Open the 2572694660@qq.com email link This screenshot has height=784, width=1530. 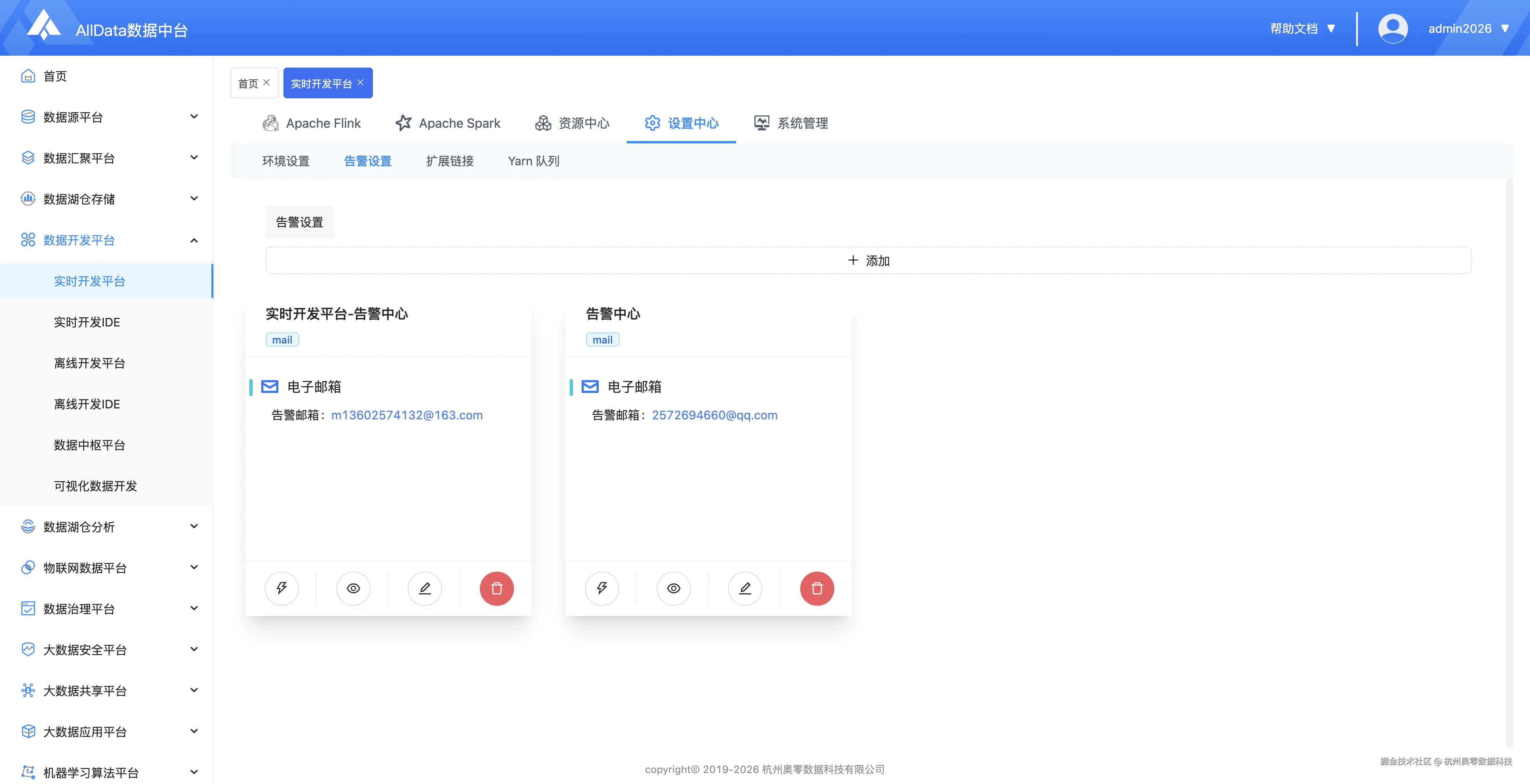(714, 415)
